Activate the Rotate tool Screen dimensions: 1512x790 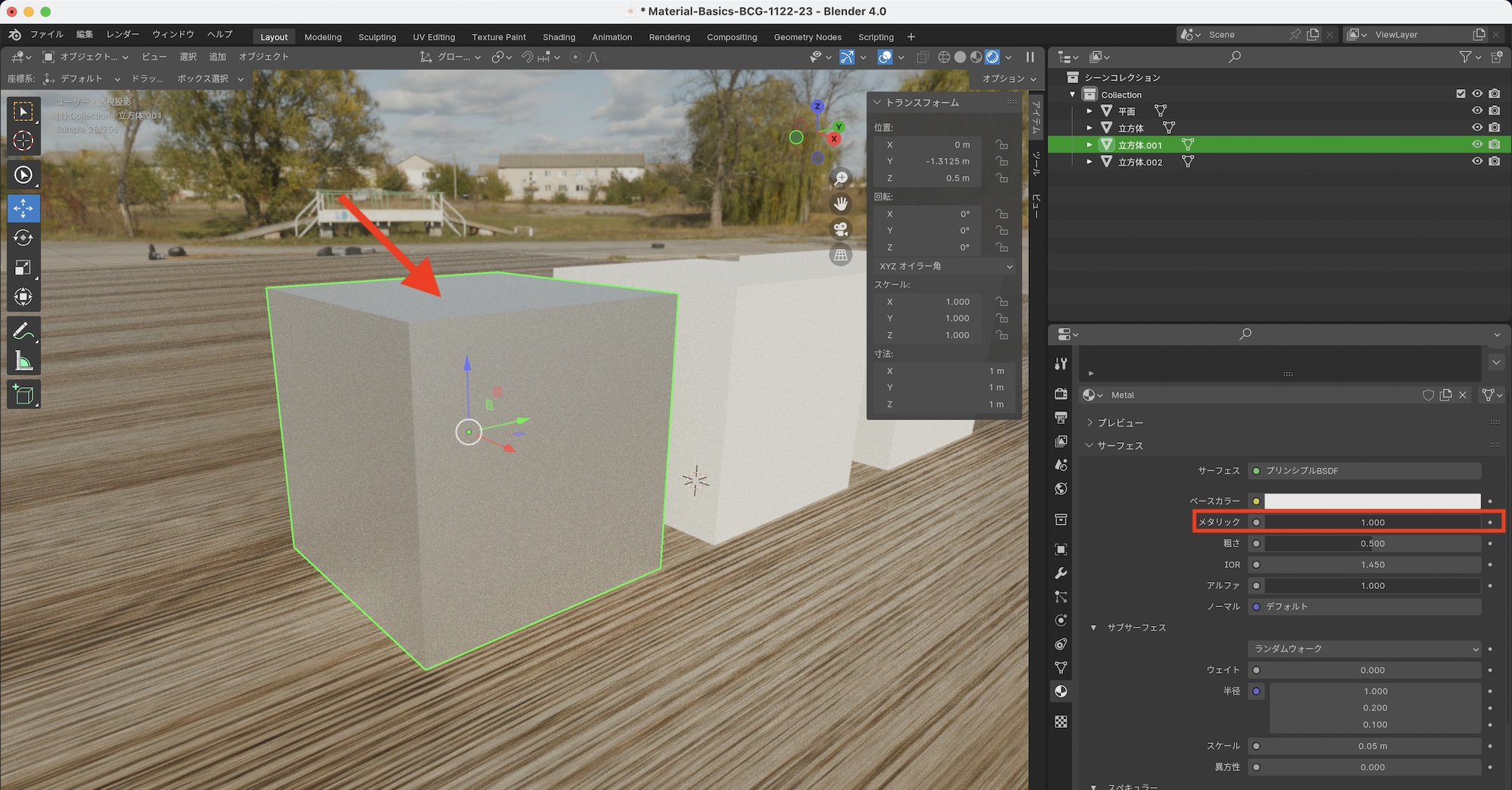[x=23, y=238]
